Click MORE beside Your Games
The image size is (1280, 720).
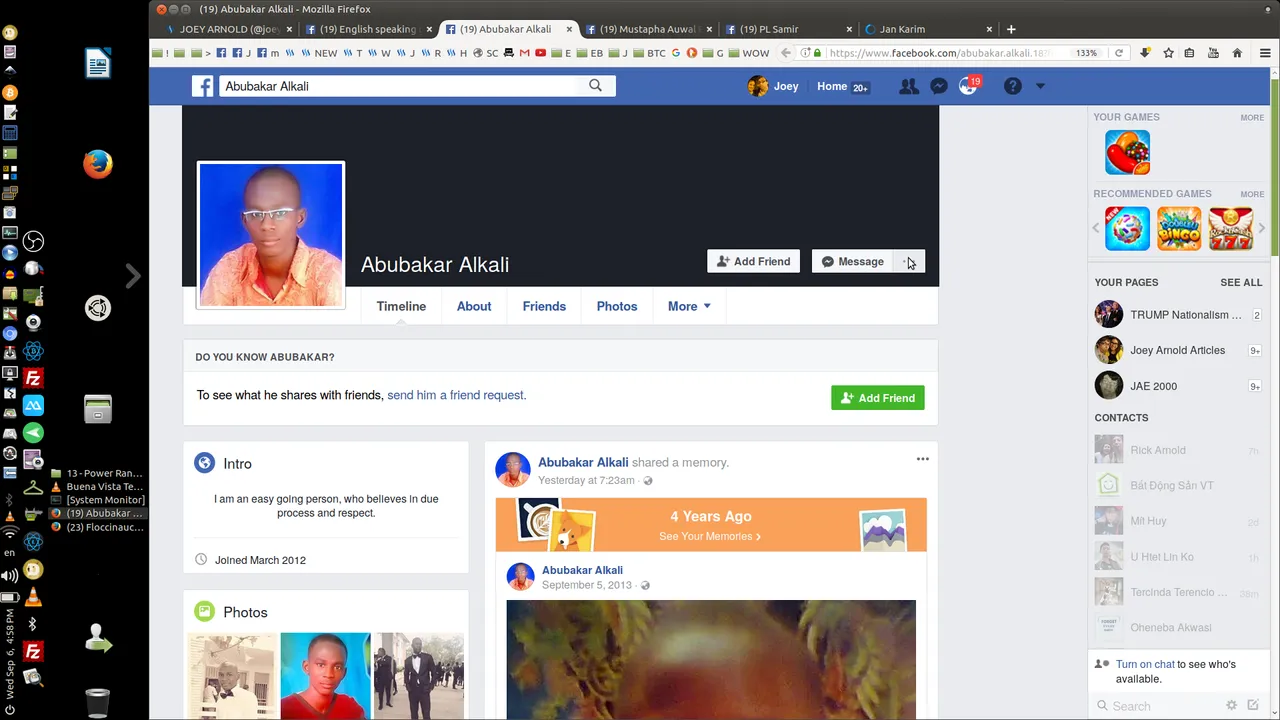pyautogui.click(x=1252, y=118)
